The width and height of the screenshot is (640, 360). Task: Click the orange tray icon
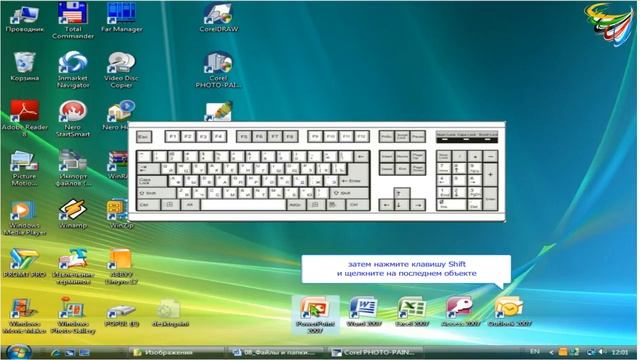[x=563, y=352]
